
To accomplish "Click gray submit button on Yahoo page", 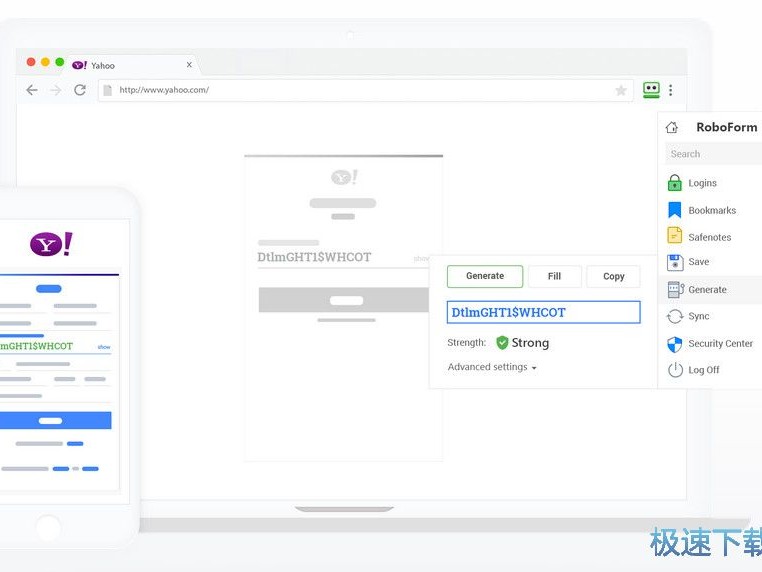I will coord(343,299).
